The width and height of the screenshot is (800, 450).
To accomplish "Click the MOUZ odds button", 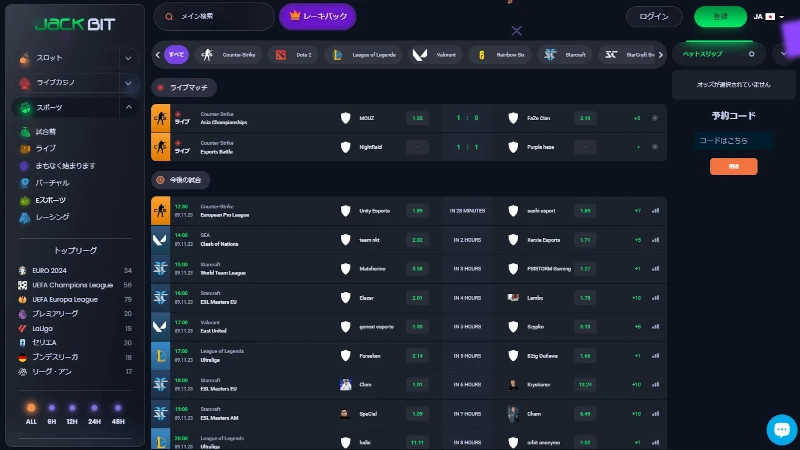I will tap(417, 118).
